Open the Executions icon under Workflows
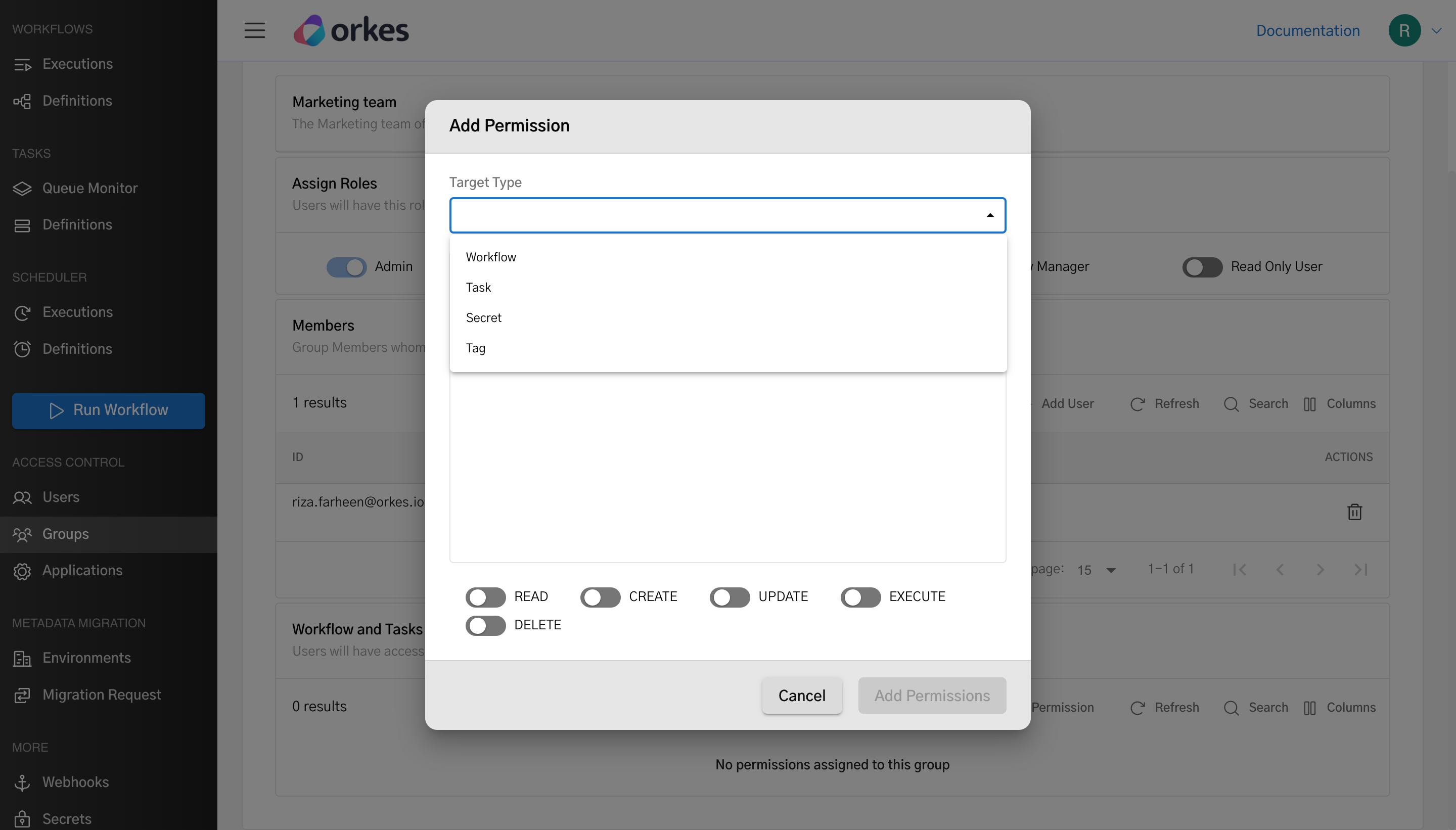This screenshot has width=1456, height=830. [22, 64]
